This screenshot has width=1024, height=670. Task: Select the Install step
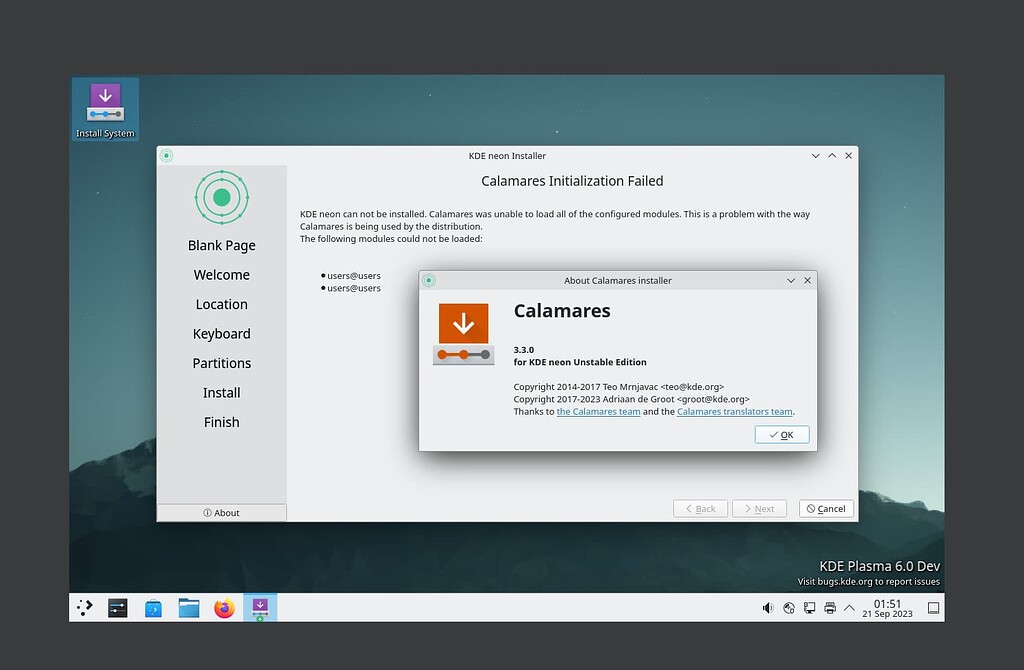[x=221, y=392]
